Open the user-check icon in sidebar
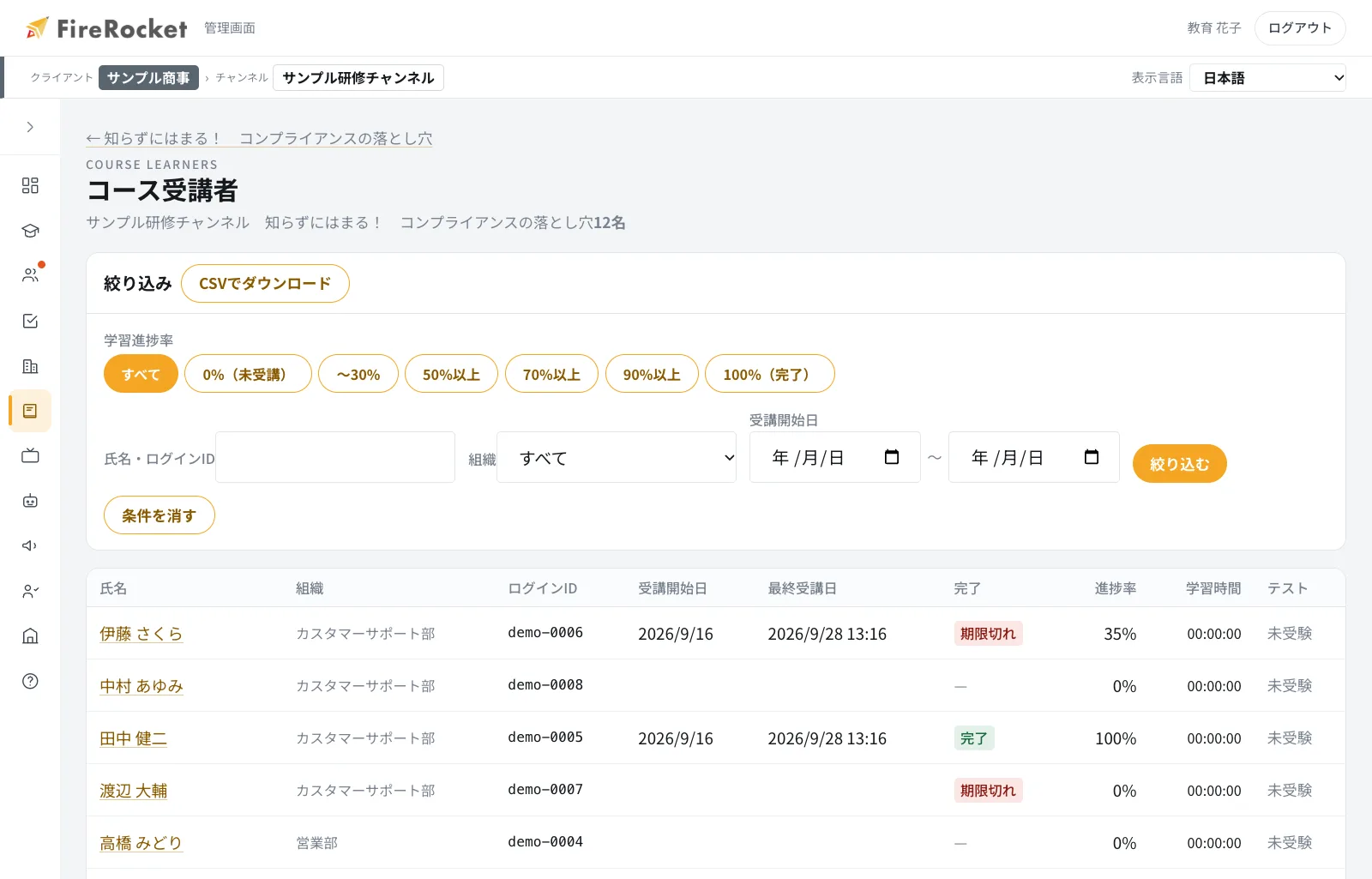 [30, 591]
